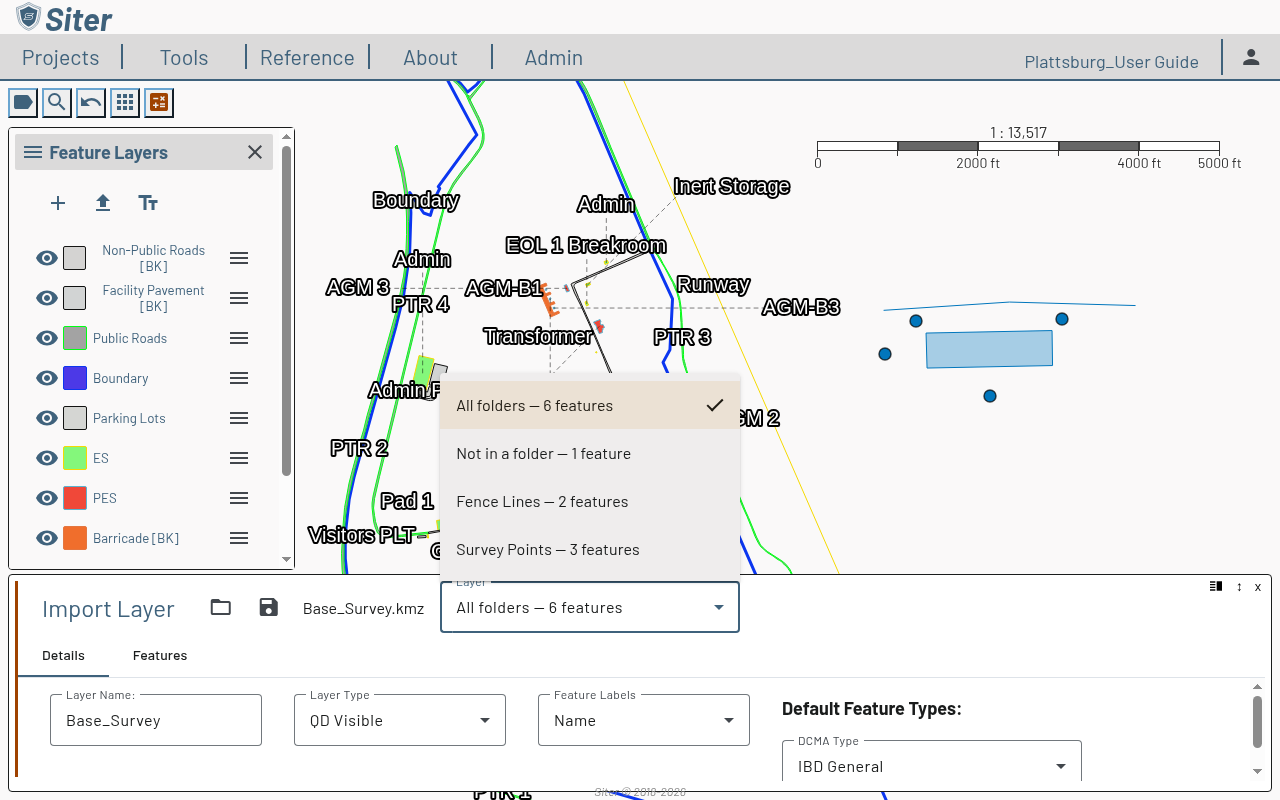1280x800 pixels.
Task: Expand the Layer Type QD Visible dropdown
Action: pos(400,720)
